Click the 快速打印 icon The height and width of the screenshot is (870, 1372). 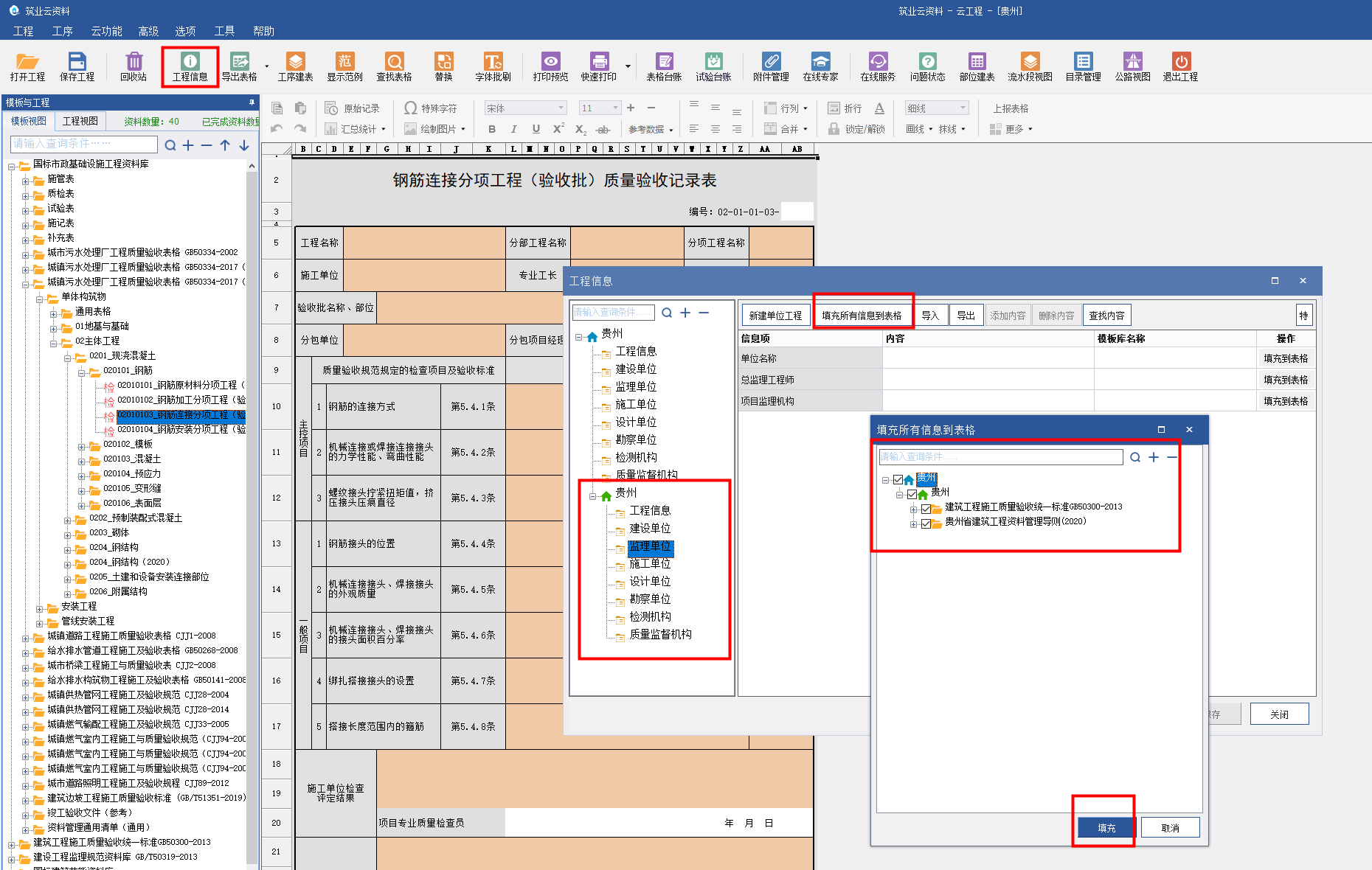(x=598, y=66)
